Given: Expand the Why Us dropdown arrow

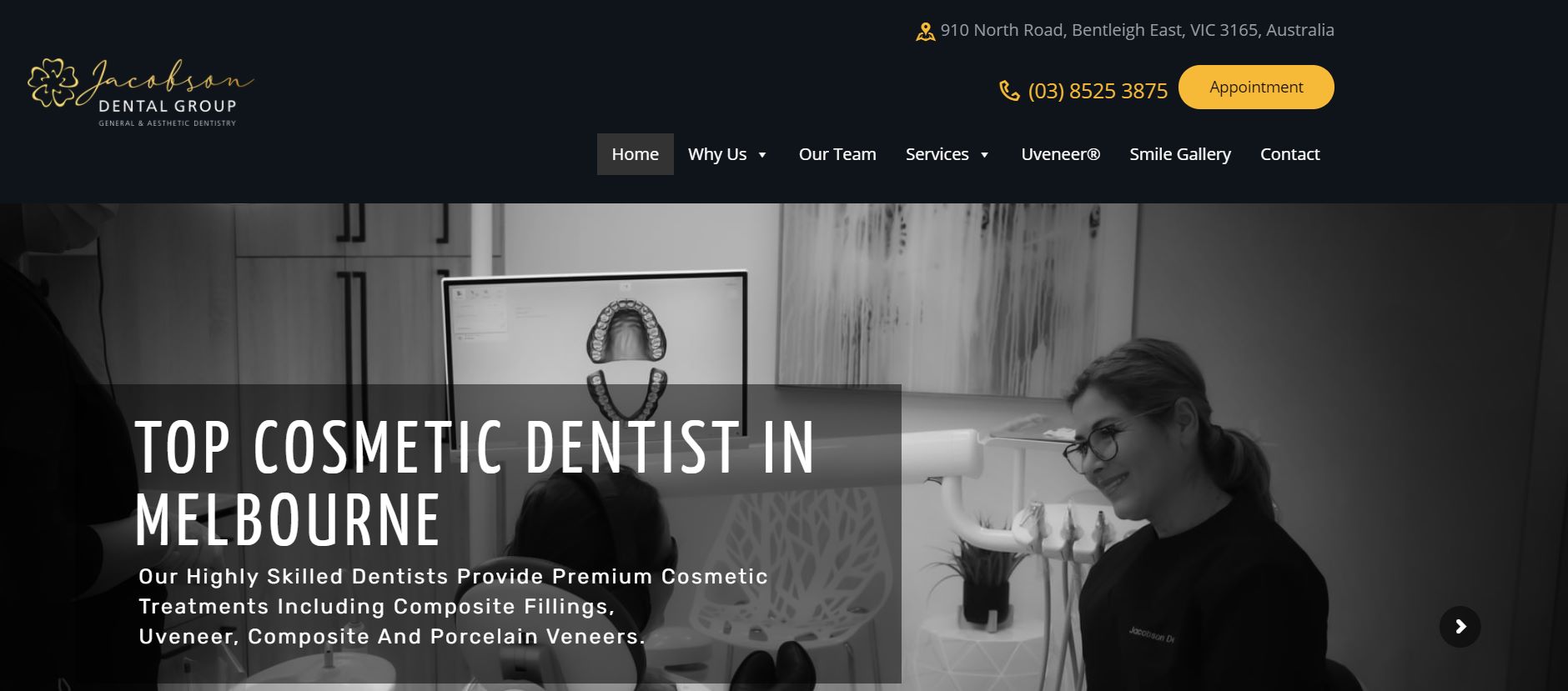Looking at the screenshot, I should tap(762, 155).
